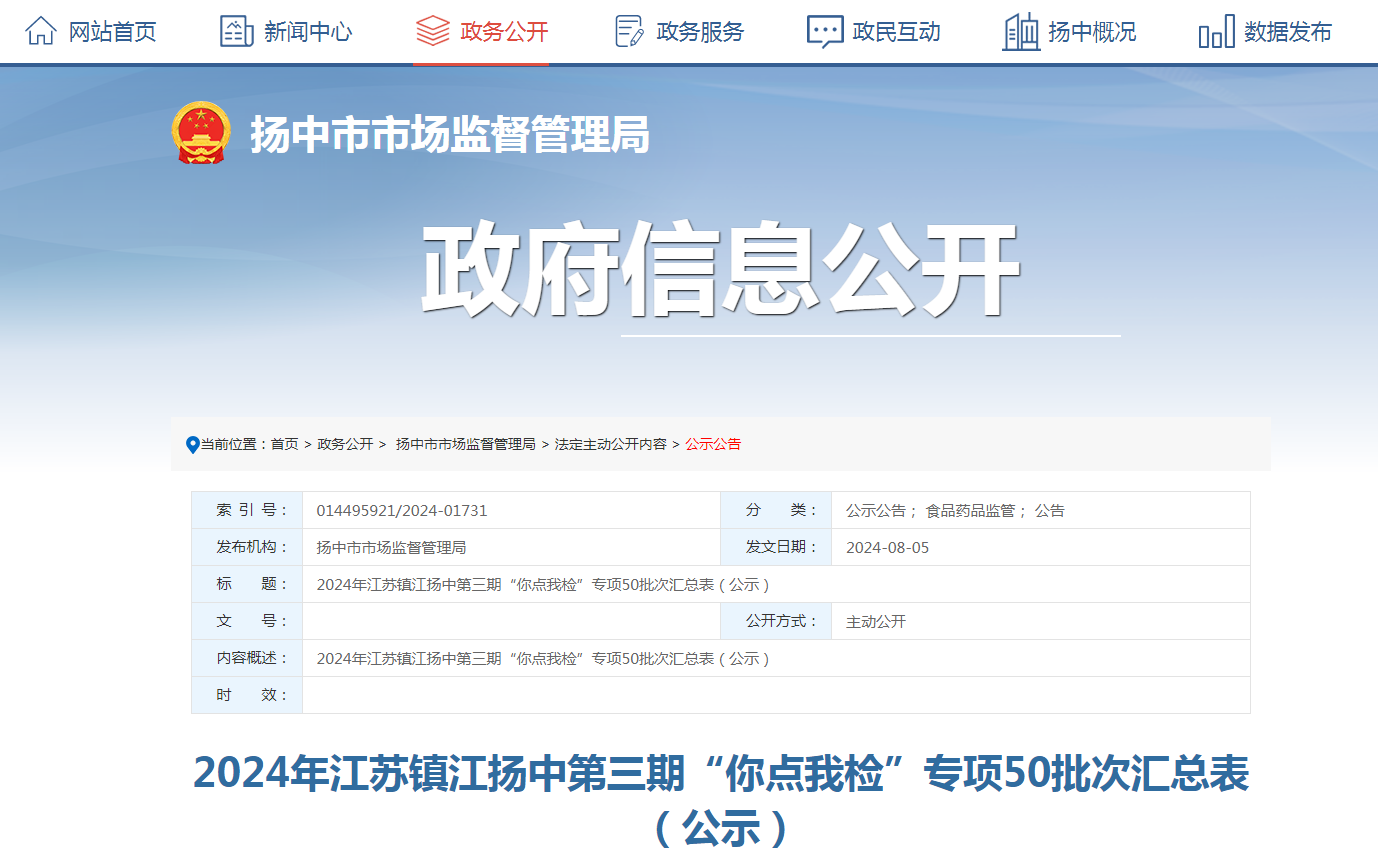Open the 网站首页 menu item
Screen dimensions: 1378x865
click(113, 32)
